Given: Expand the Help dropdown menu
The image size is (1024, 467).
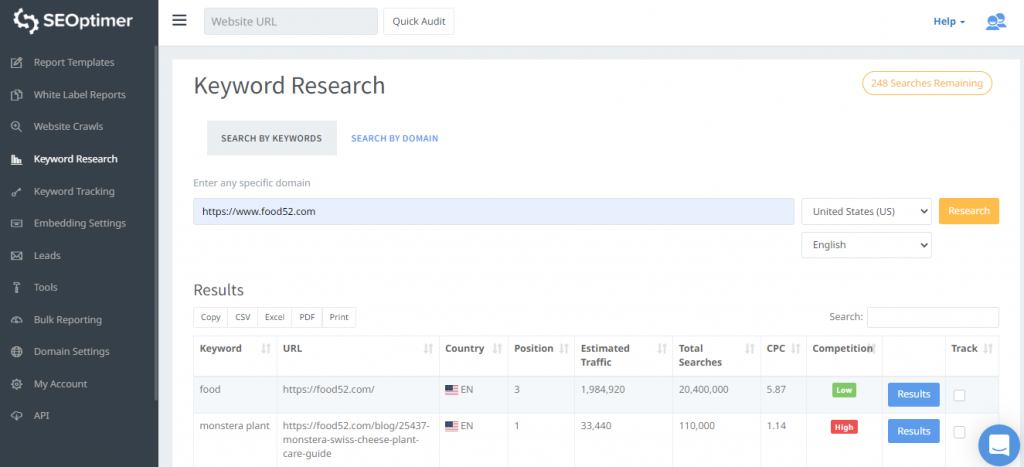Looking at the screenshot, I should tap(949, 22).
